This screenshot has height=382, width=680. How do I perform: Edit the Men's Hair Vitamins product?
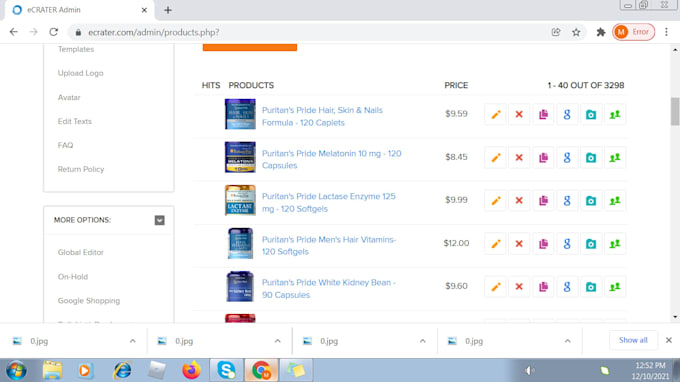point(495,244)
